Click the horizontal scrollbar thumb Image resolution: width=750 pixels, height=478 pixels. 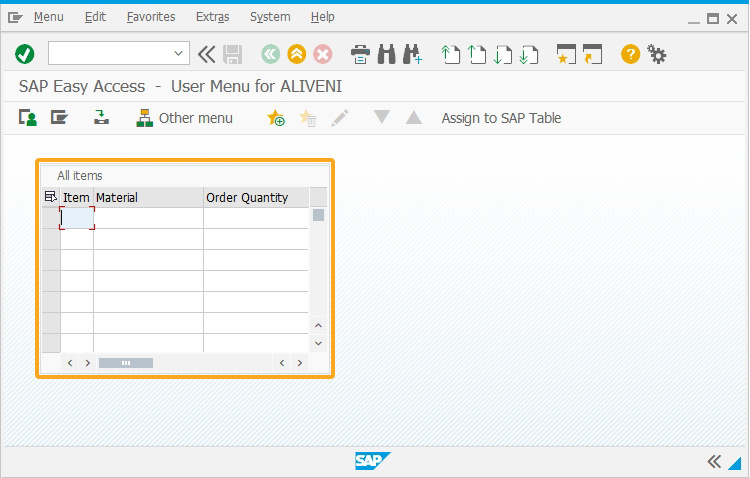coord(126,363)
